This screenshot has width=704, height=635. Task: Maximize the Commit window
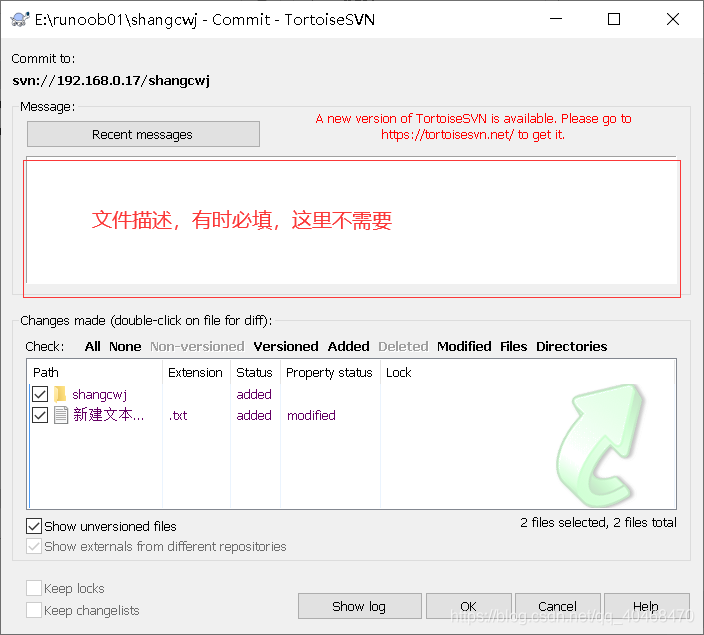[x=614, y=19]
